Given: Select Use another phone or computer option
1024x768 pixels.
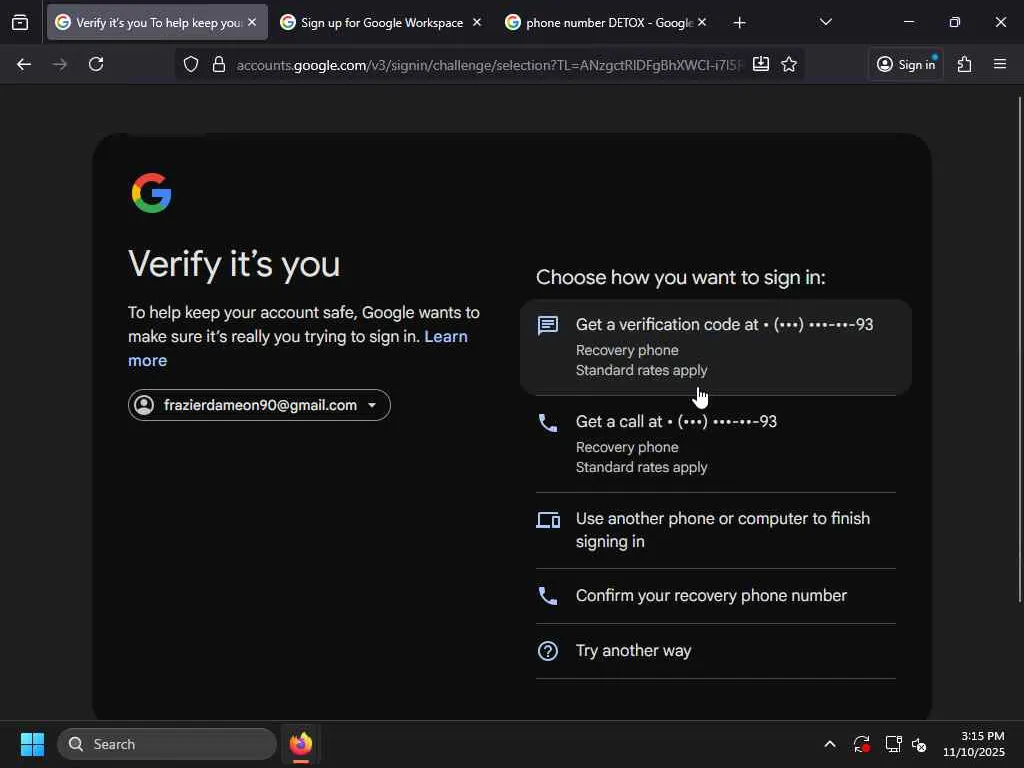Looking at the screenshot, I should coord(716,530).
